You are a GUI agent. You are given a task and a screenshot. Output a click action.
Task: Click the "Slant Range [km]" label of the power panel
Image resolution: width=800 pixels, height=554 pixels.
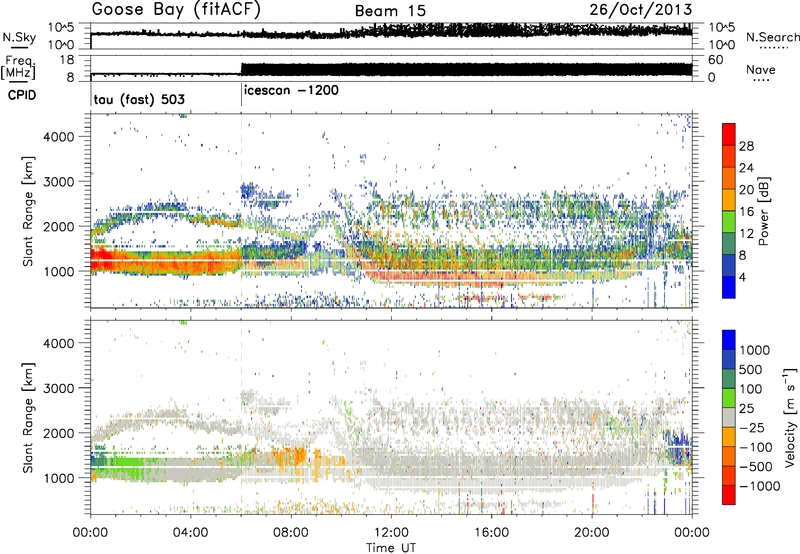coord(28,211)
